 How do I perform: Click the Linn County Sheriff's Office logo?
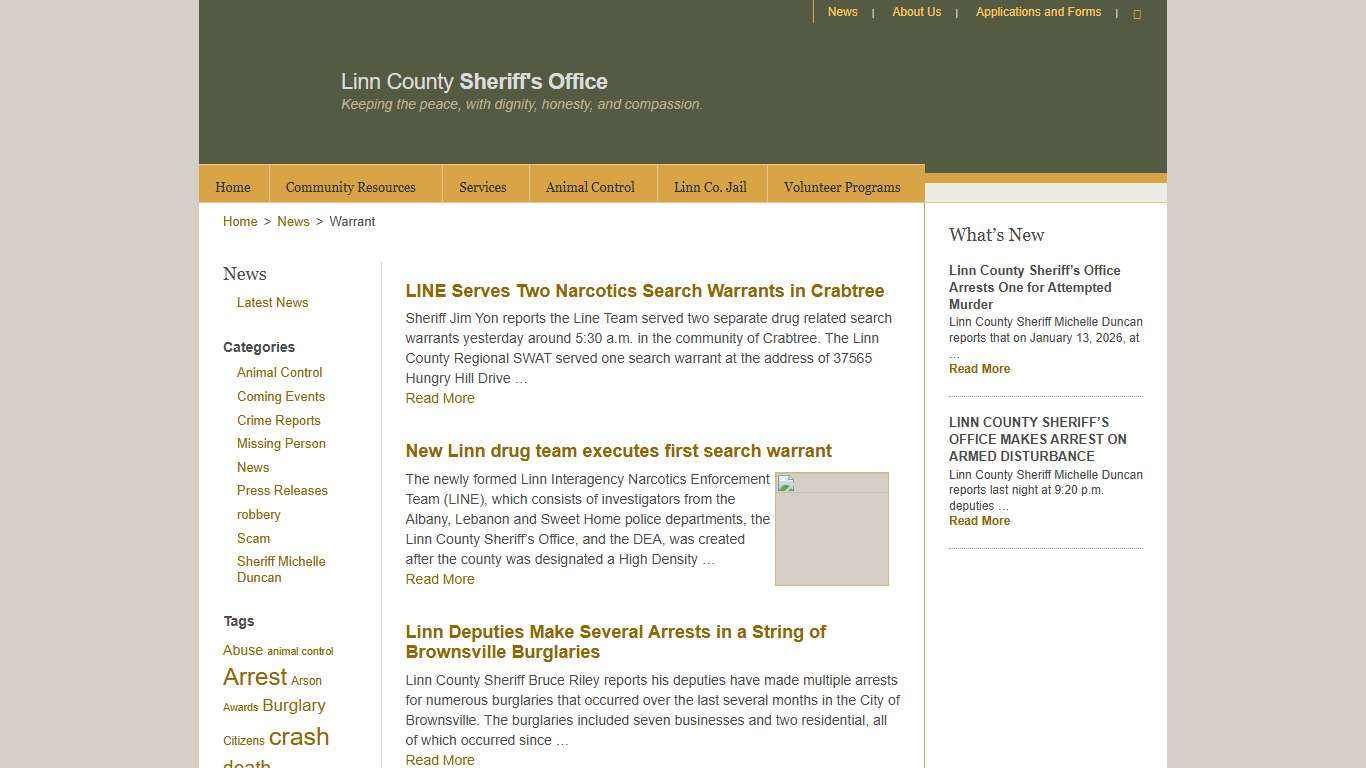(474, 82)
